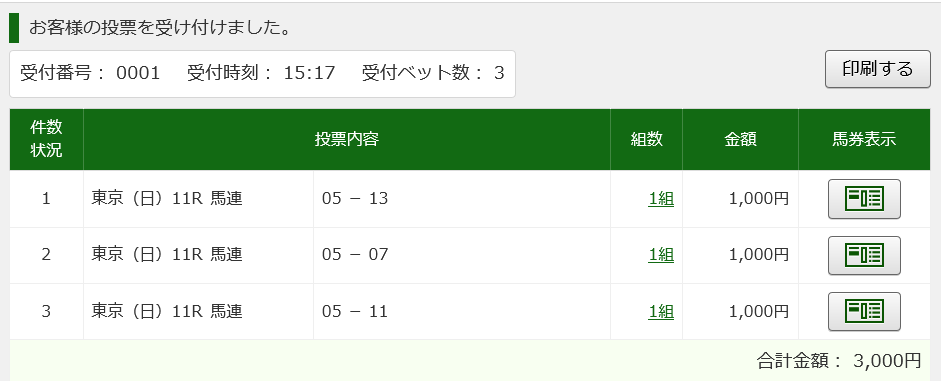Screen dimensions: 941x381
Task: Select 05 – 11 bet combination cell
Action: pos(461,311)
